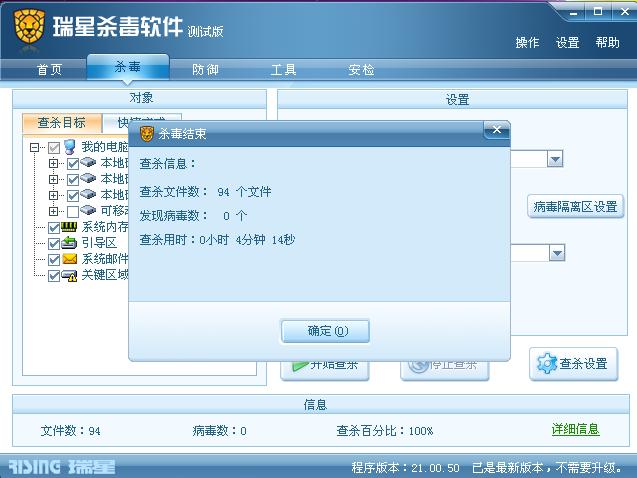This screenshot has height=478, width=637.
Task: Toggle the 系统内存 checkbox
Action: tap(54, 227)
